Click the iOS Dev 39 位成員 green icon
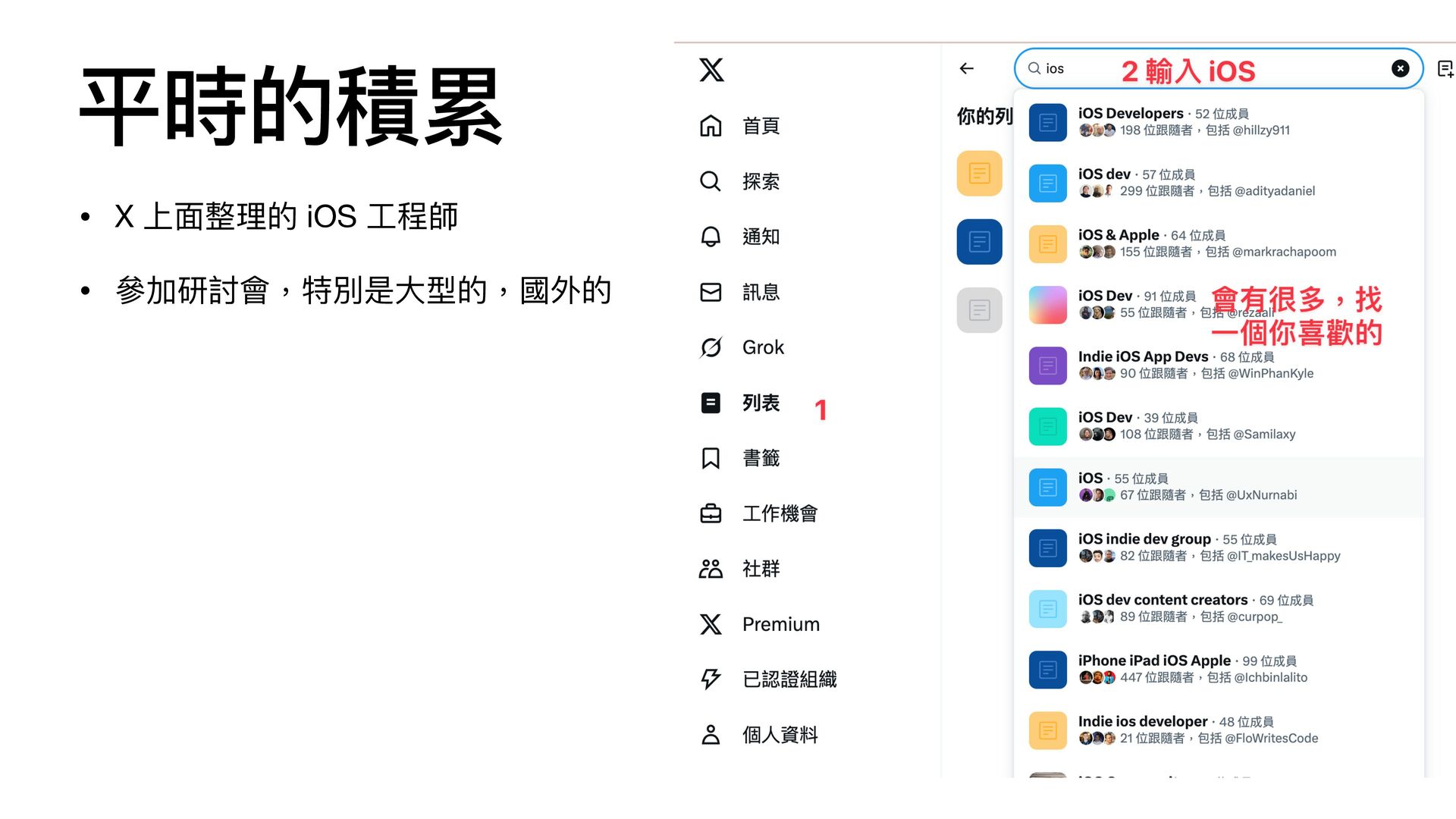The image size is (1456, 819). point(1048,426)
